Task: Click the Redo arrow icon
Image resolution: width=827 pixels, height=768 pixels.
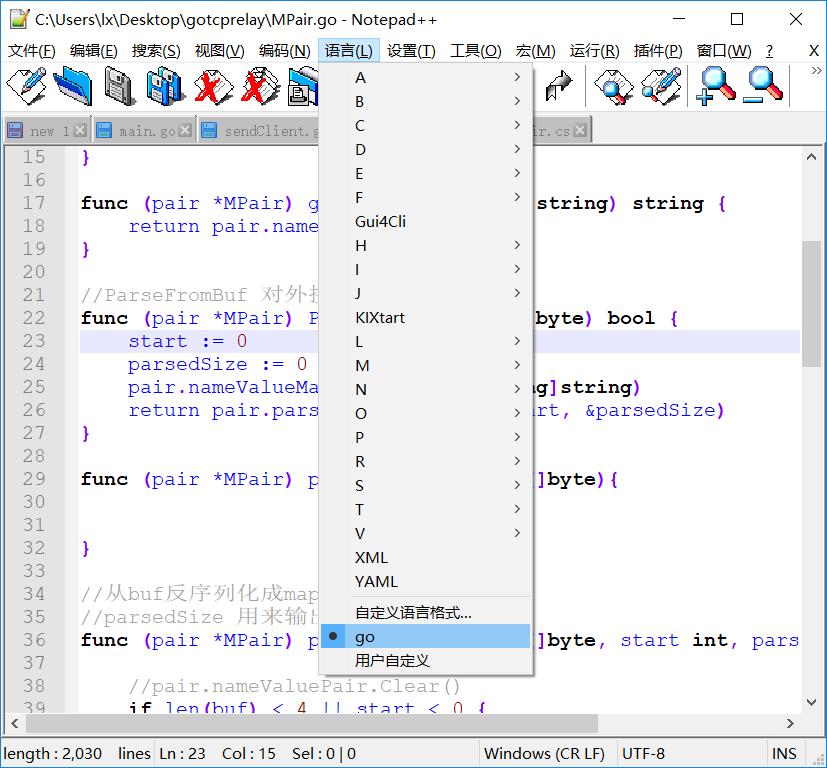Action: click(x=559, y=86)
